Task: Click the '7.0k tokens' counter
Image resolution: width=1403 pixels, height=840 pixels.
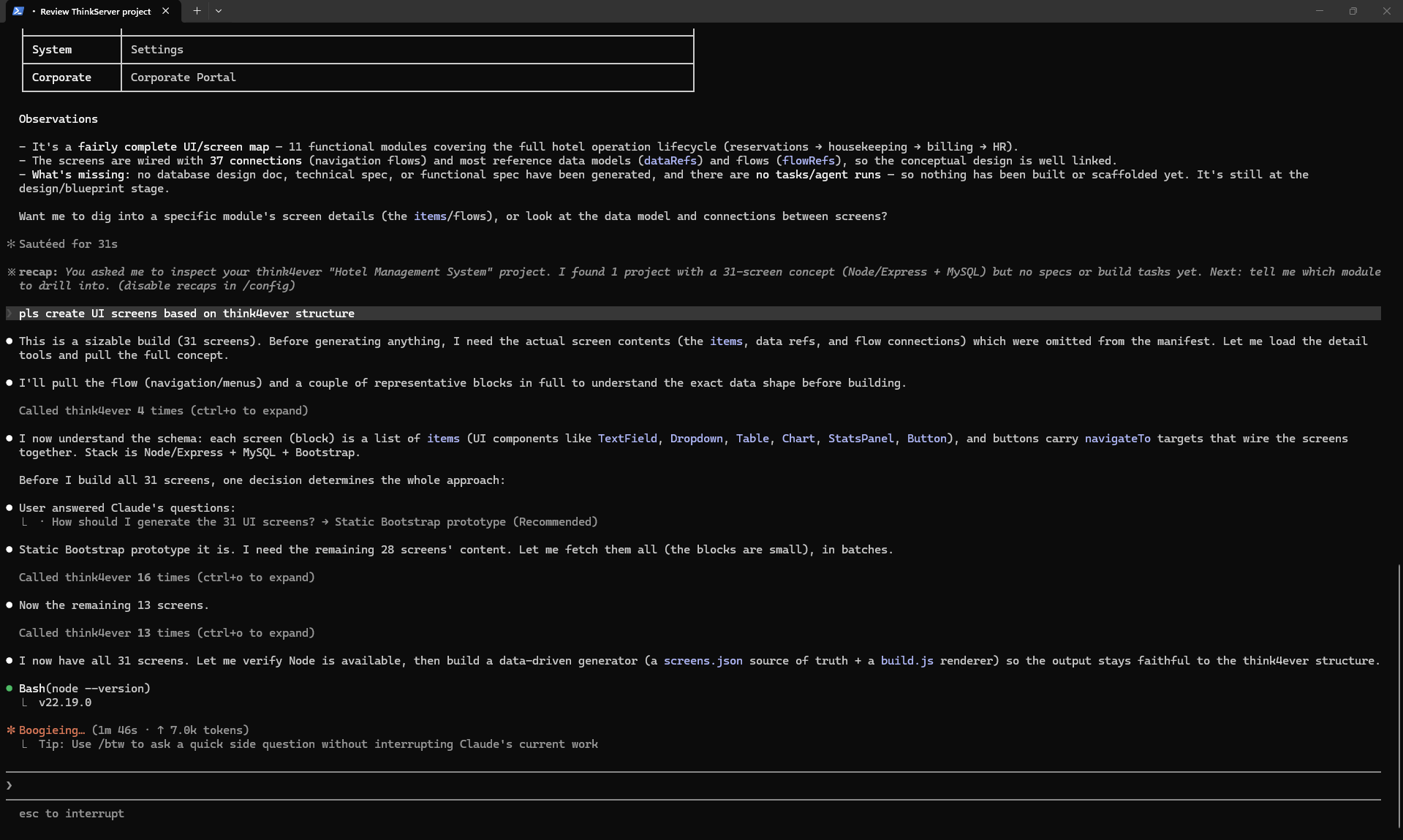Action: click(206, 730)
